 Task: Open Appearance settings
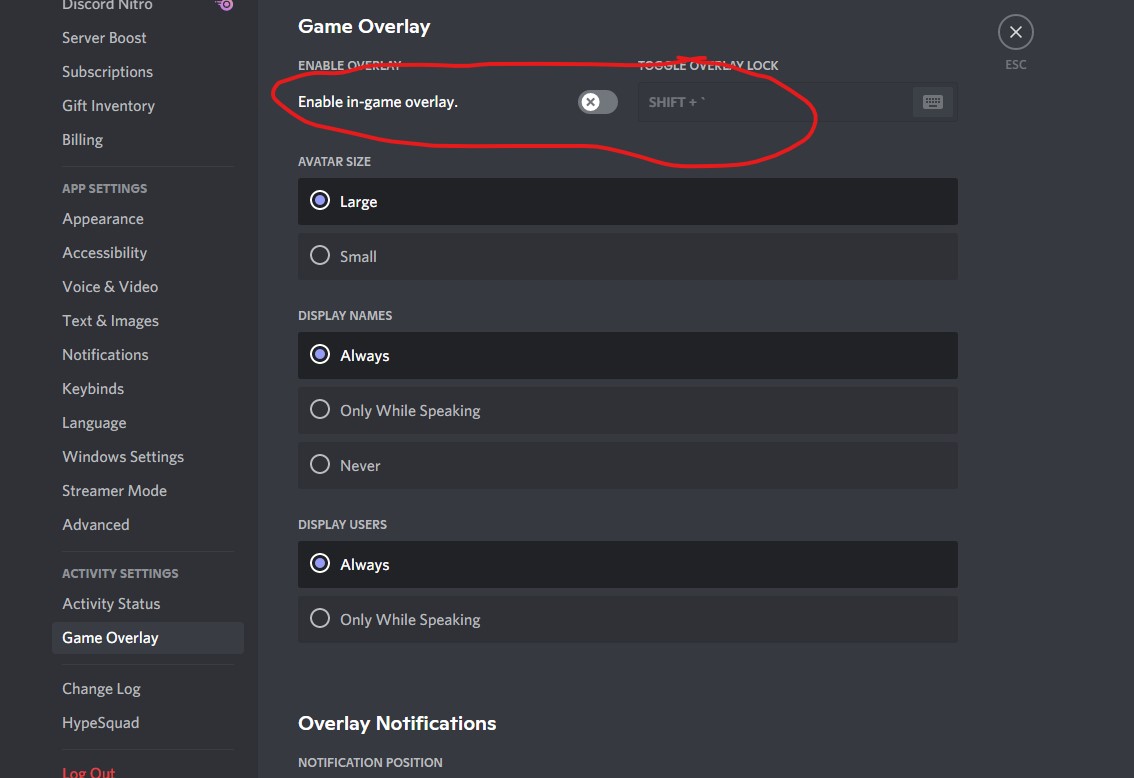tap(103, 219)
